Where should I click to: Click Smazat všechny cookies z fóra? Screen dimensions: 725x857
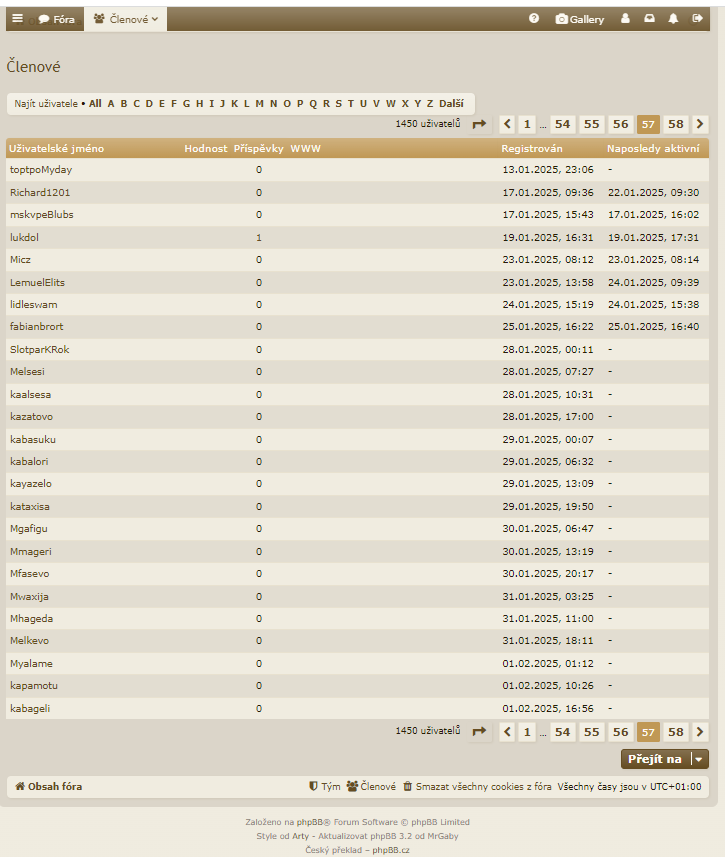click(477, 787)
